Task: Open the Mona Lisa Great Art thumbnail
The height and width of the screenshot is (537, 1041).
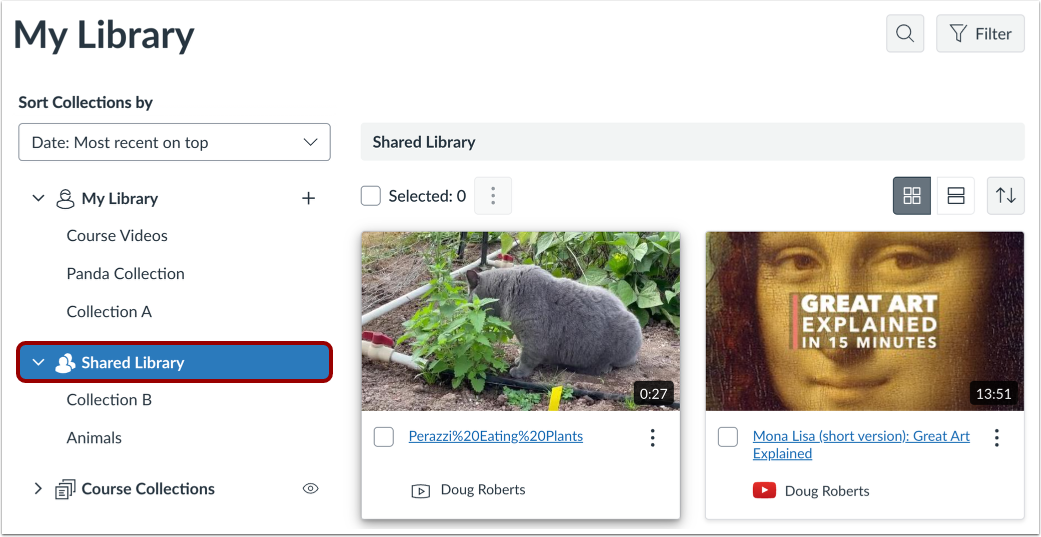Action: (864, 321)
